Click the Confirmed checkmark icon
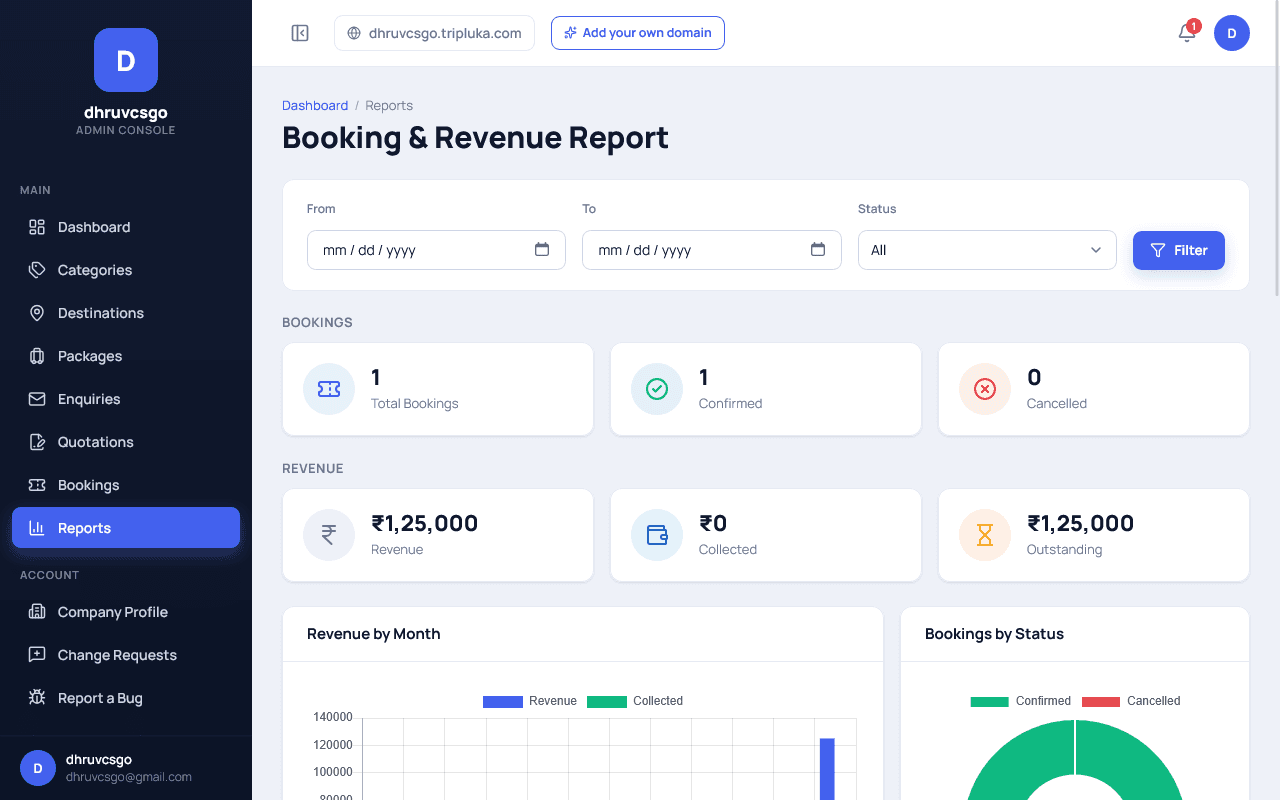The height and width of the screenshot is (800, 1280). coord(657,389)
